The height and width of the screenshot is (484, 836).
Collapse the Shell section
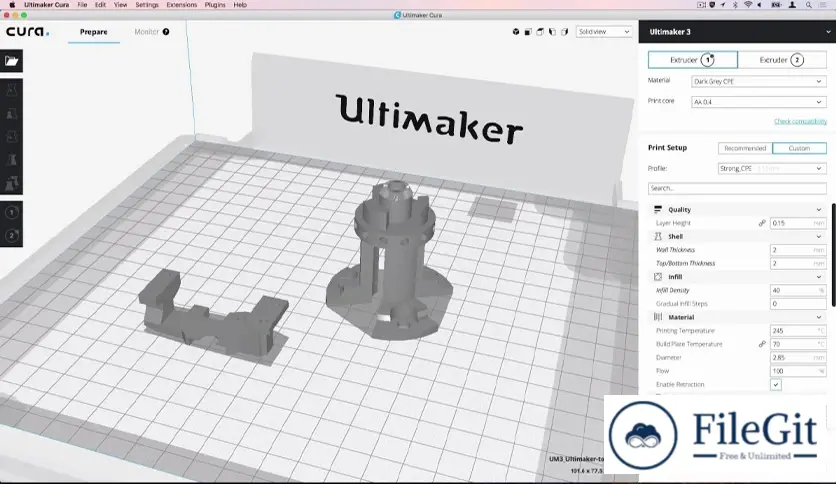[819, 236]
